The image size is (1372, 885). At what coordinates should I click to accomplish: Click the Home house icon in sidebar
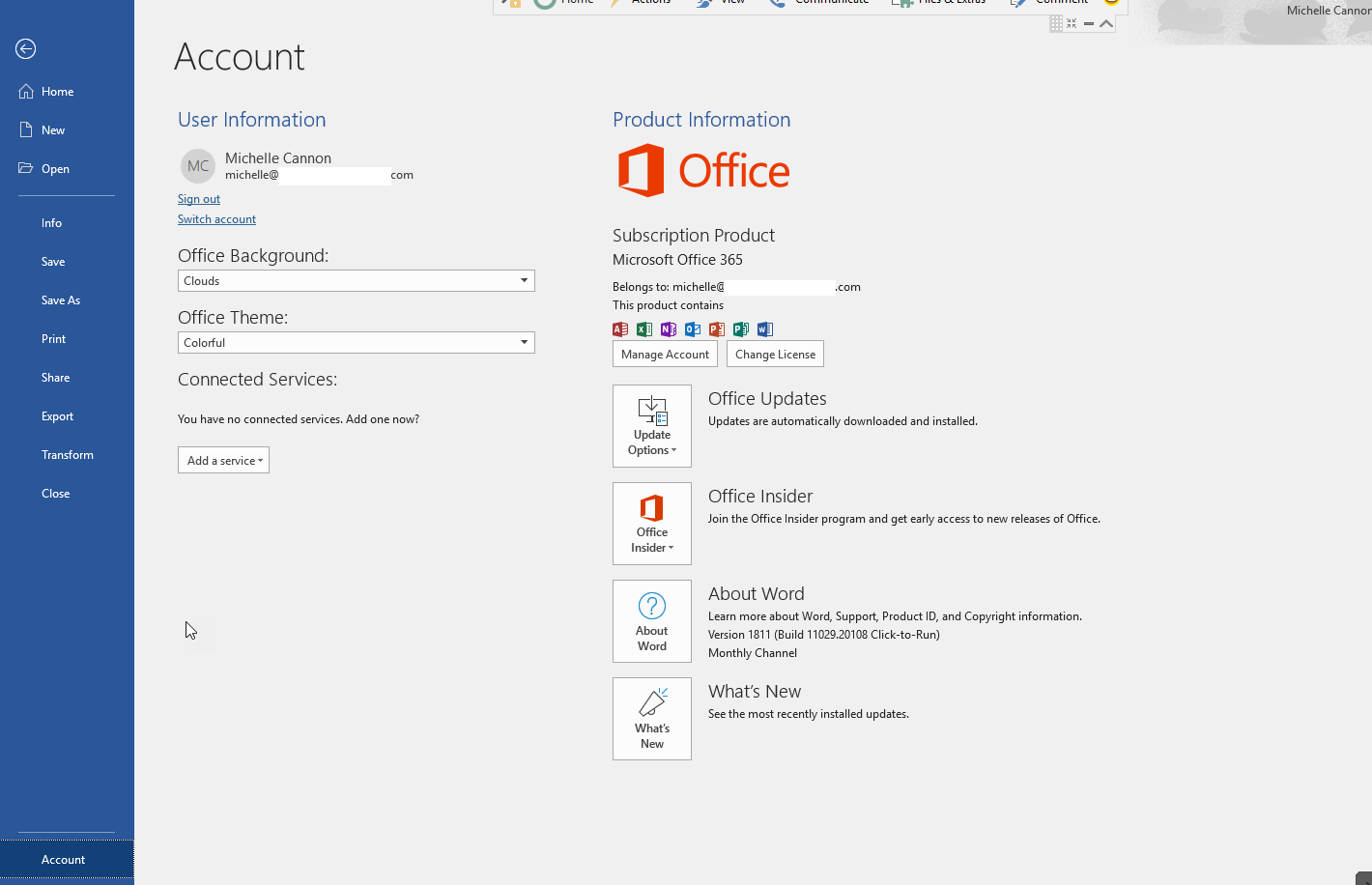26,92
